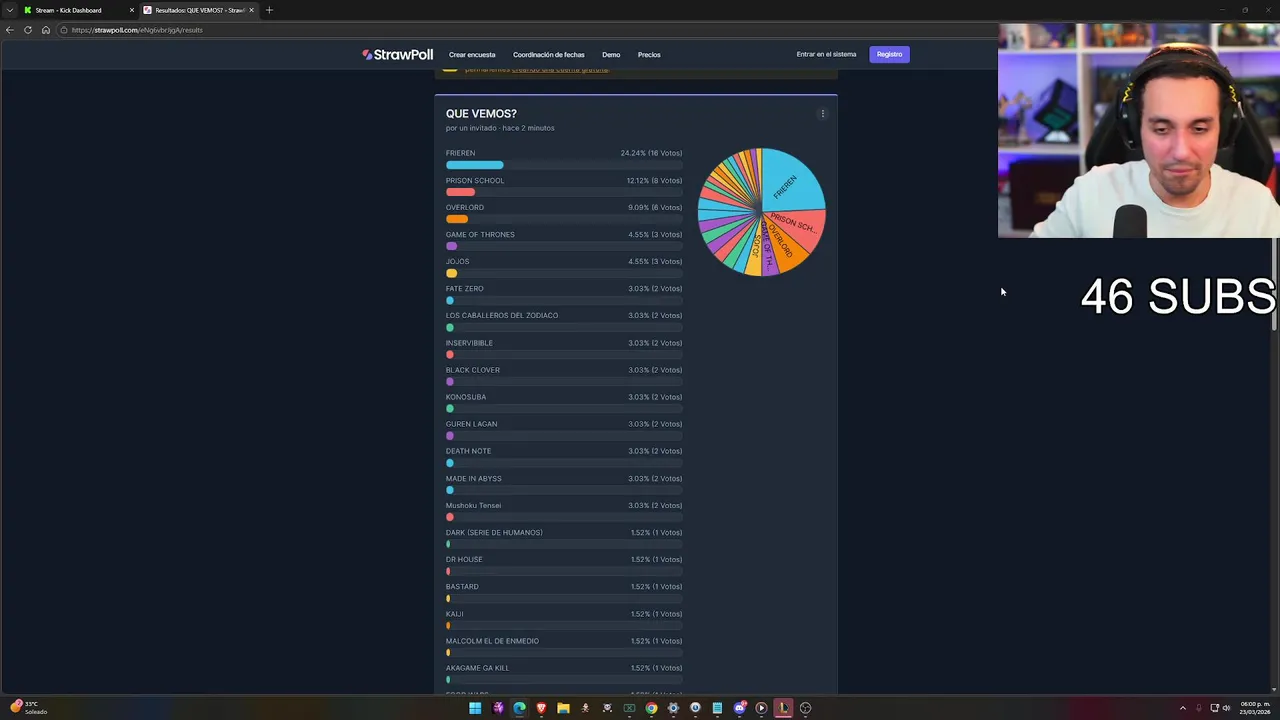Click the GAME OF THRONES option label
Screen dimensions: 1280x720
[480, 235]
